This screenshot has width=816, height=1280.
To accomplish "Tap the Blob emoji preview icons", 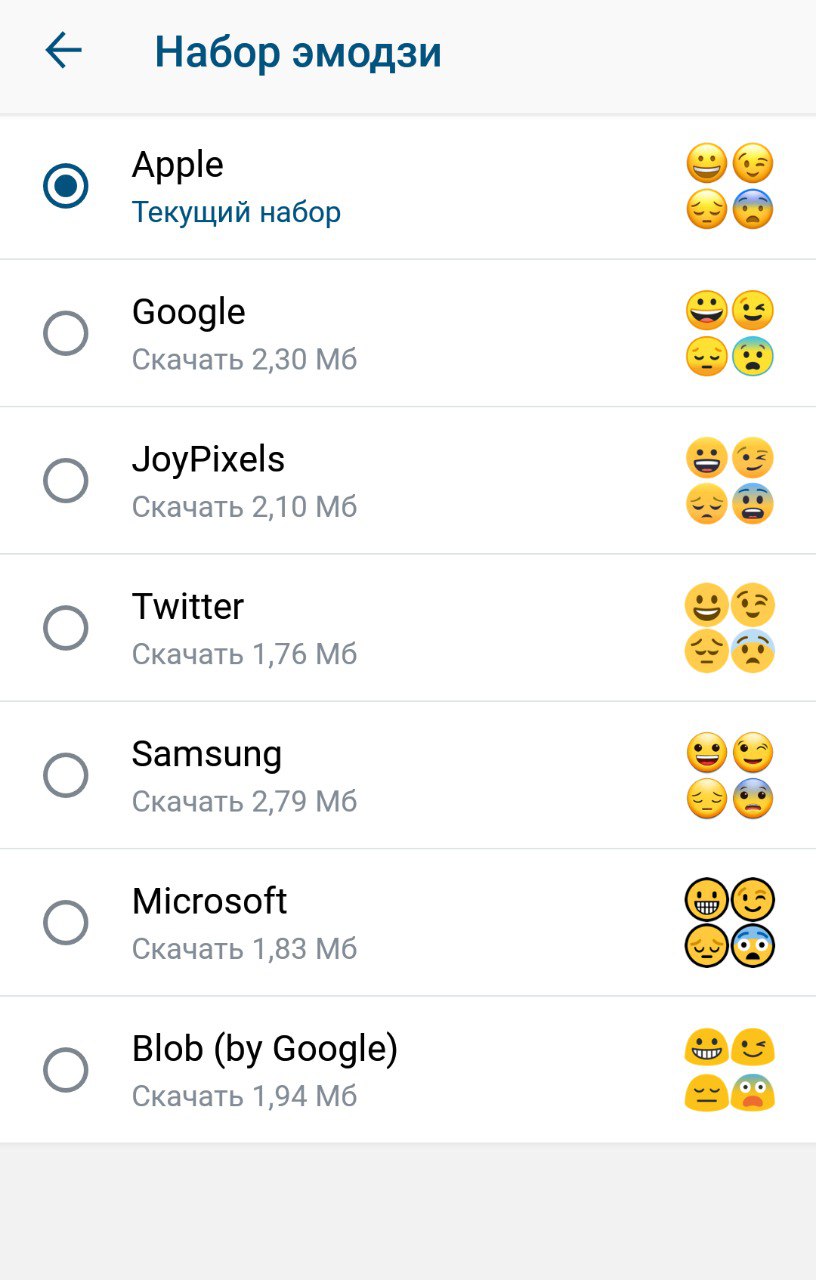I will (730, 1070).
